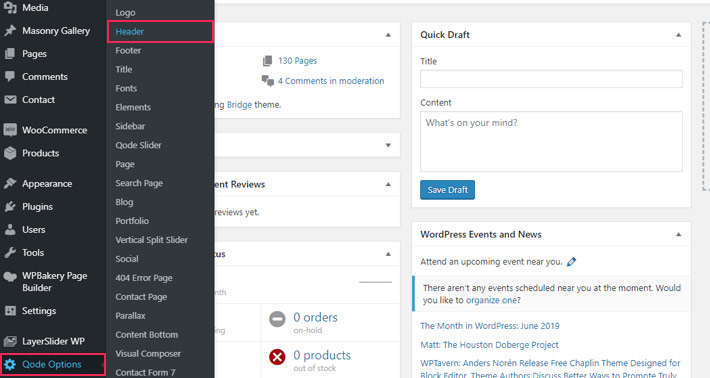Open Vertical Split Slider submenu item
Image resolution: width=710 pixels, height=378 pixels.
151,240
